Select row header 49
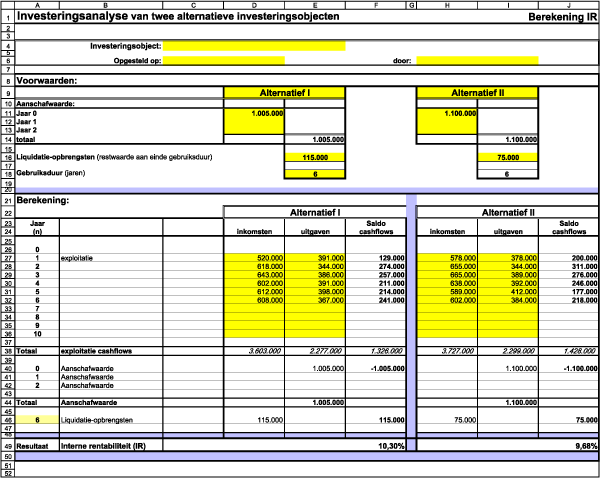The width and height of the screenshot is (600, 478). click(8, 446)
